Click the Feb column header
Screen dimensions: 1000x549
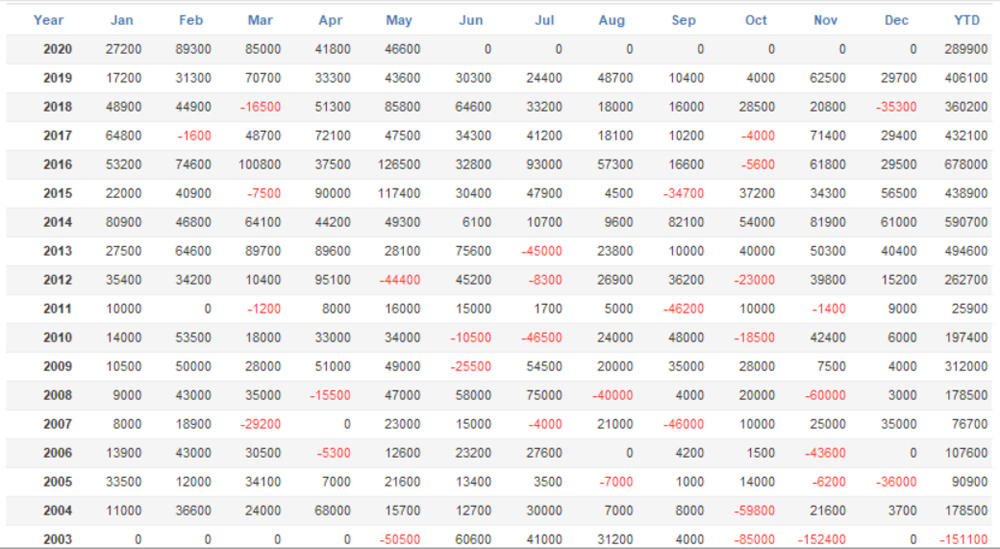pos(191,20)
